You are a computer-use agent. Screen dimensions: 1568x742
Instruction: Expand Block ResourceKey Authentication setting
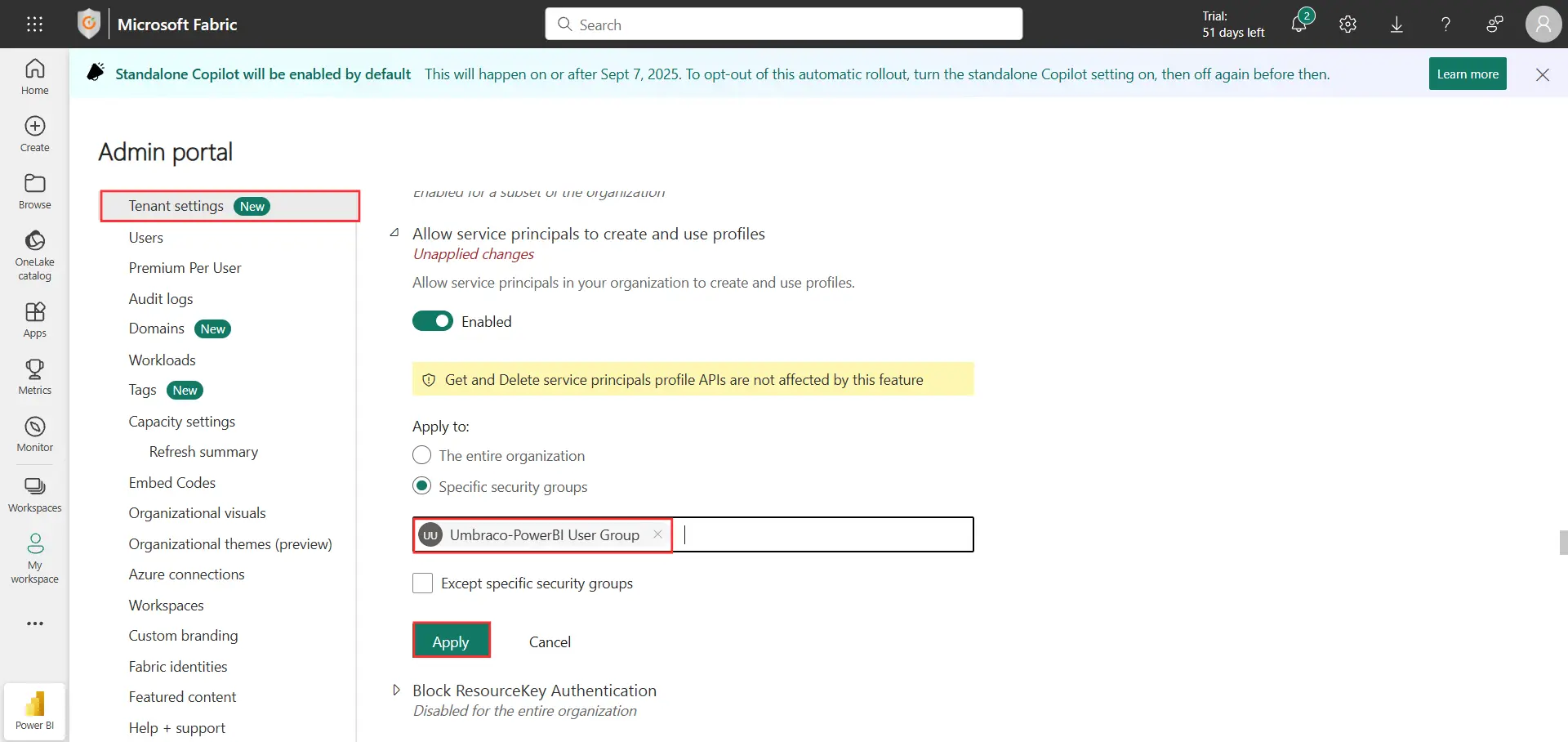tap(396, 691)
